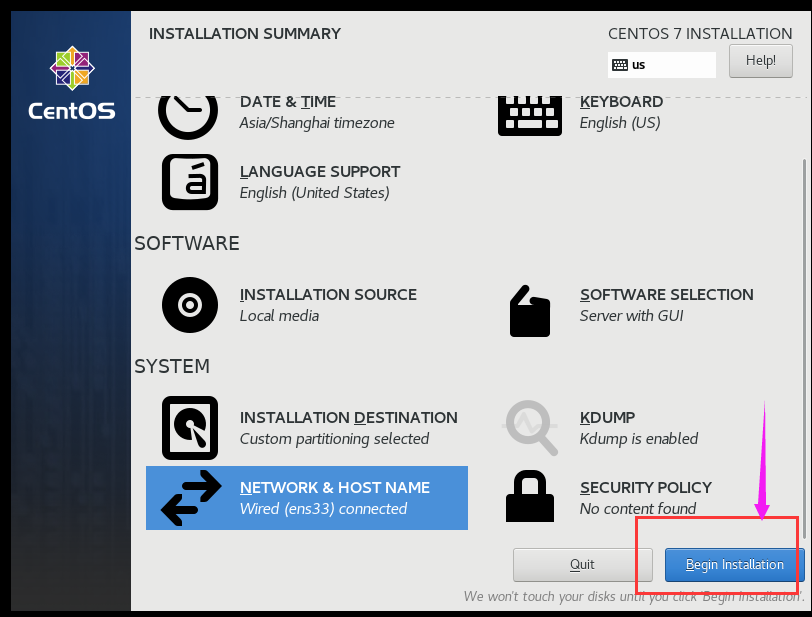This screenshot has width=812, height=617.
Task: Click the Installation Source disc icon
Action: [x=190, y=305]
